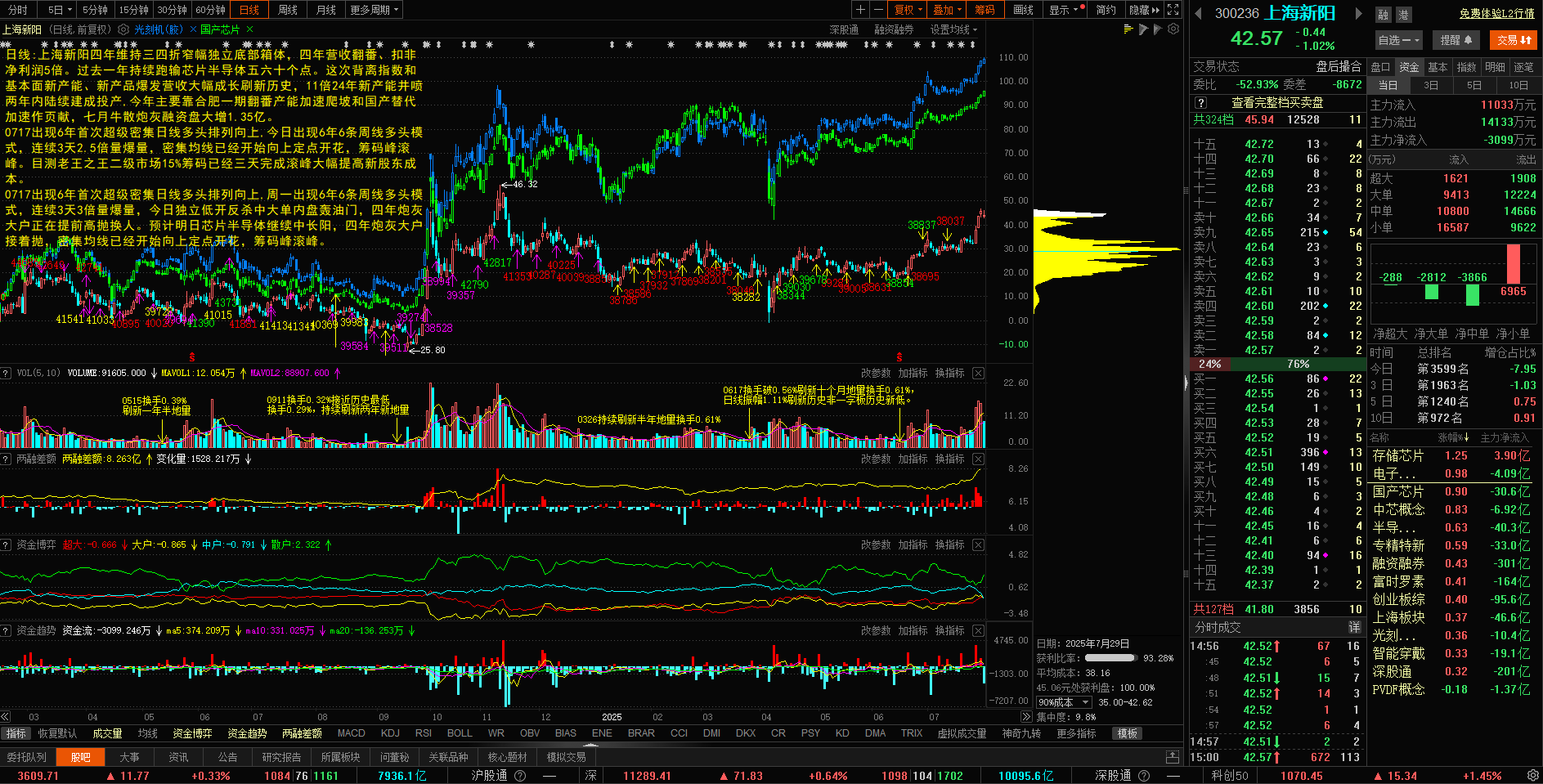Toggle 隐藏 side panel
1543x784 pixels.
pyautogui.click(x=1144, y=10)
